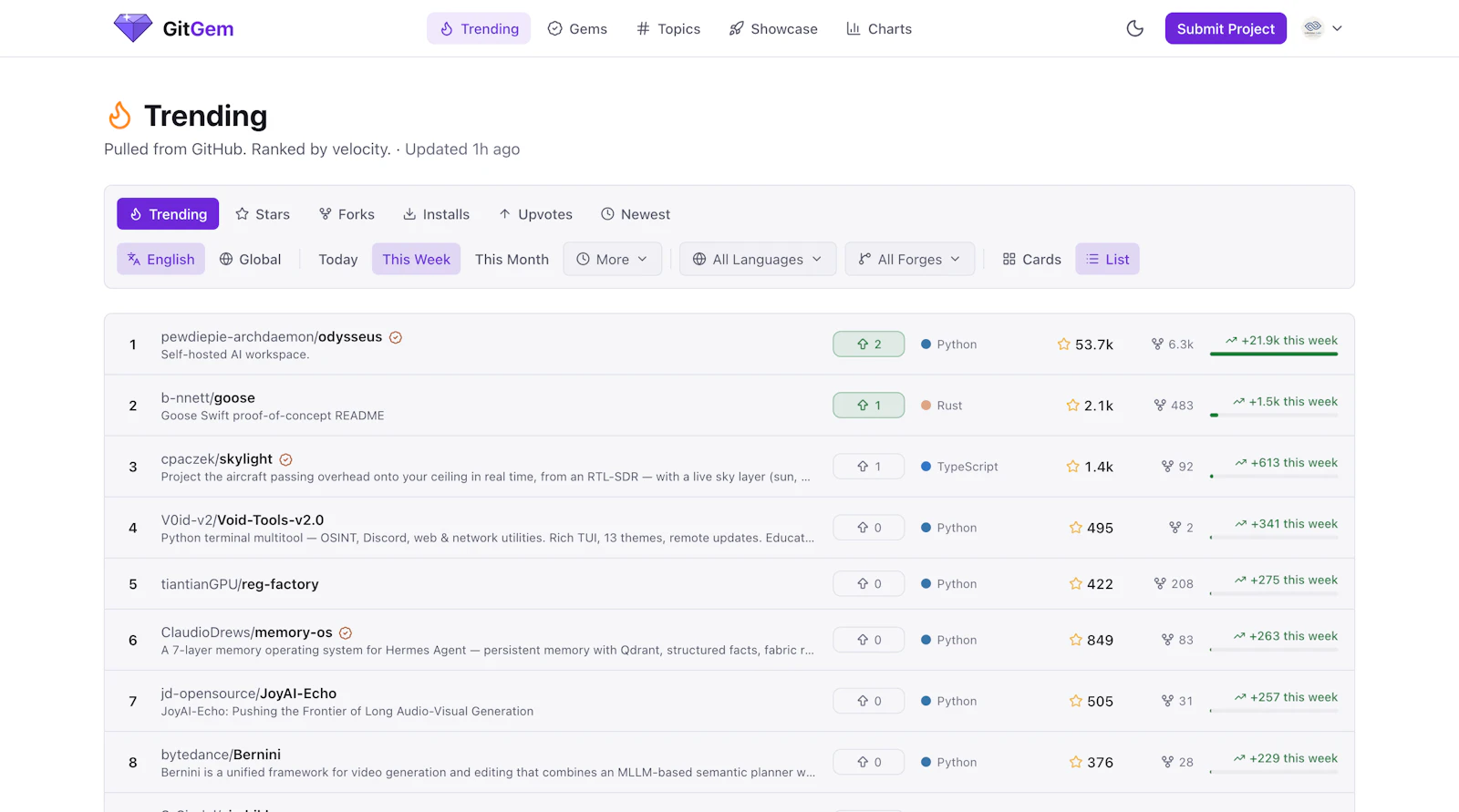Open the All Forges dropdown
Viewport: 1459px width, 812px height.
click(x=909, y=259)
